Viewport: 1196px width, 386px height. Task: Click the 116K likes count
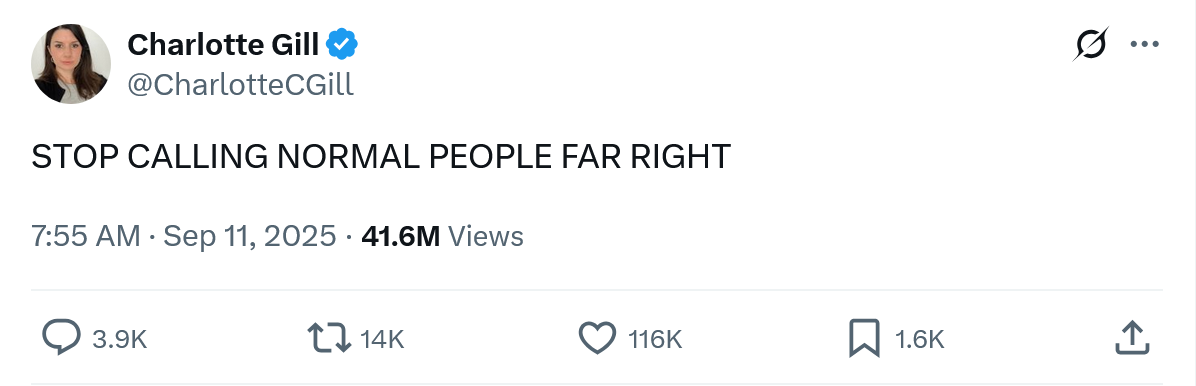tap(655, 339)
